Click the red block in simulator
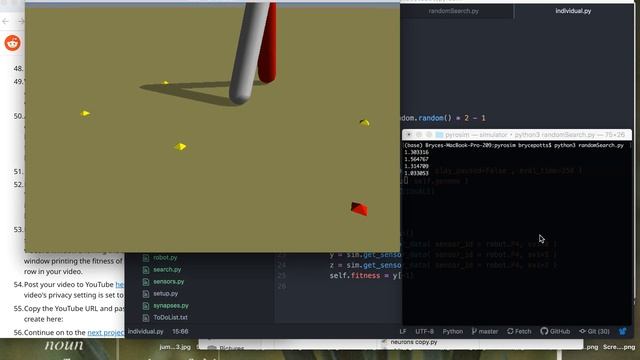This screenshot has height=360, width=640. coord(359,209)
